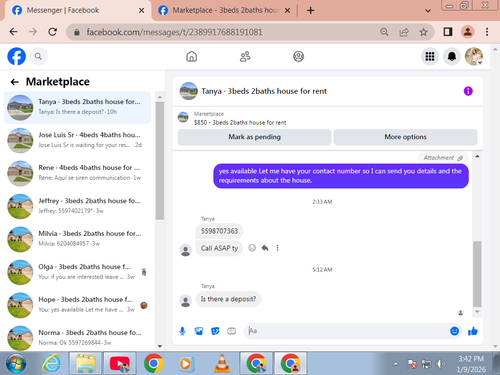Switch to the Marketplace 3beds 2baths tab
Image resolution: width=500 pixels, height=375 pixels.
225,10
